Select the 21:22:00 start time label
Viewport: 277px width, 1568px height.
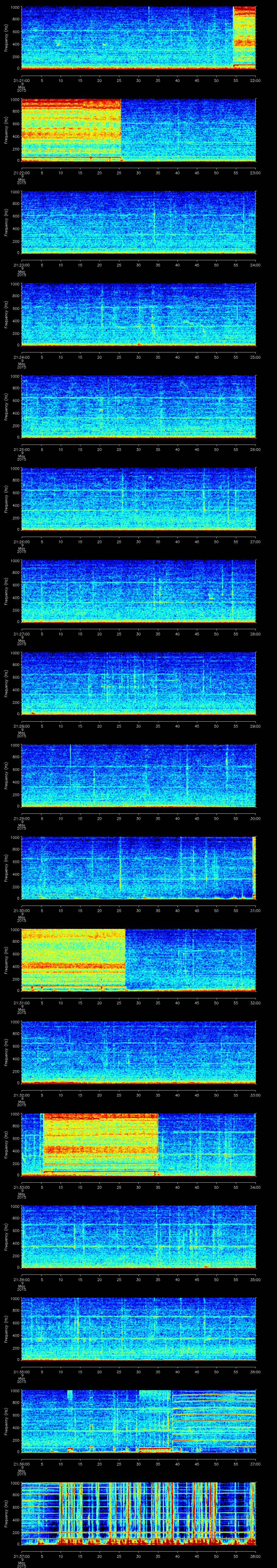pos(21,173)
